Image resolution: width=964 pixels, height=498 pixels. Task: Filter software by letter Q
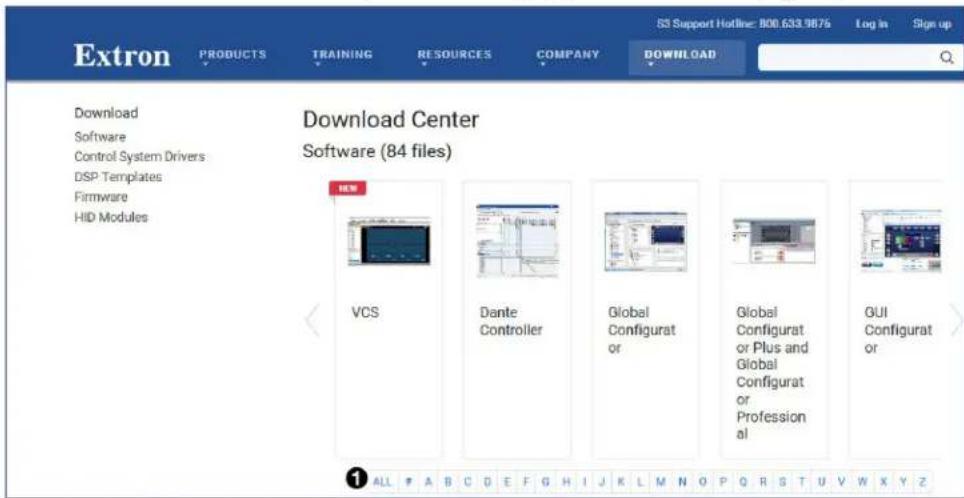point(743,481)
